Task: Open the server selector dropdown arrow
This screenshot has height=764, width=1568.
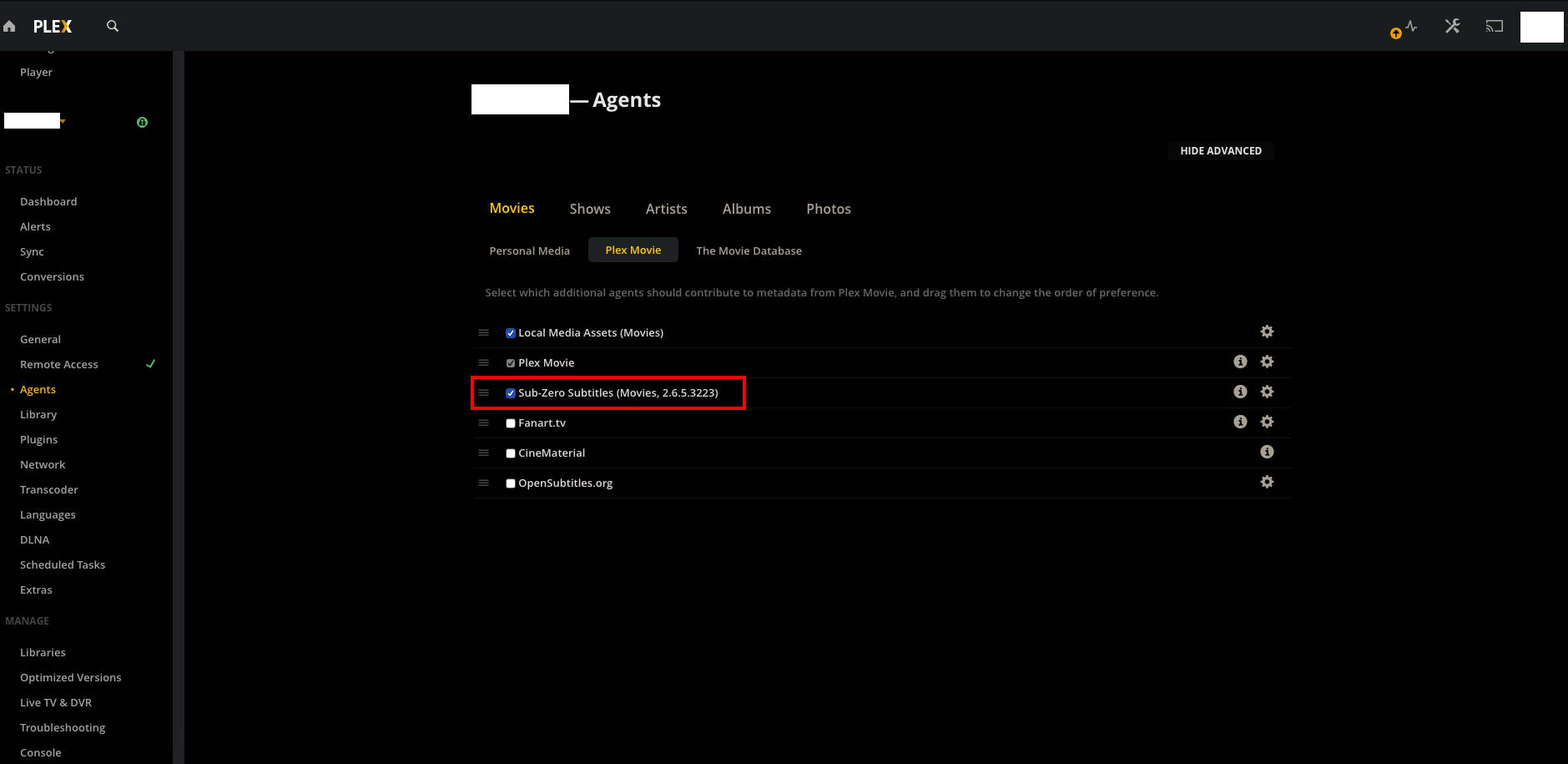Action: (63, 122)
